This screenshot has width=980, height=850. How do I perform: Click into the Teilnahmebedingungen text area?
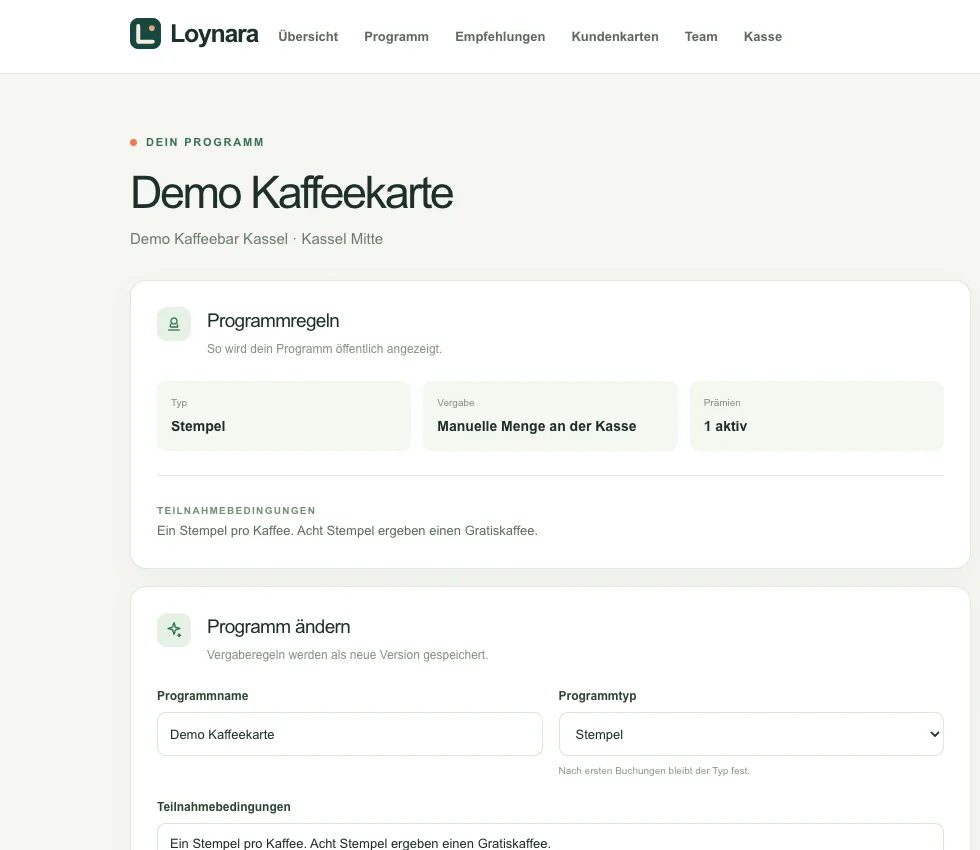(x=550, y=837)
